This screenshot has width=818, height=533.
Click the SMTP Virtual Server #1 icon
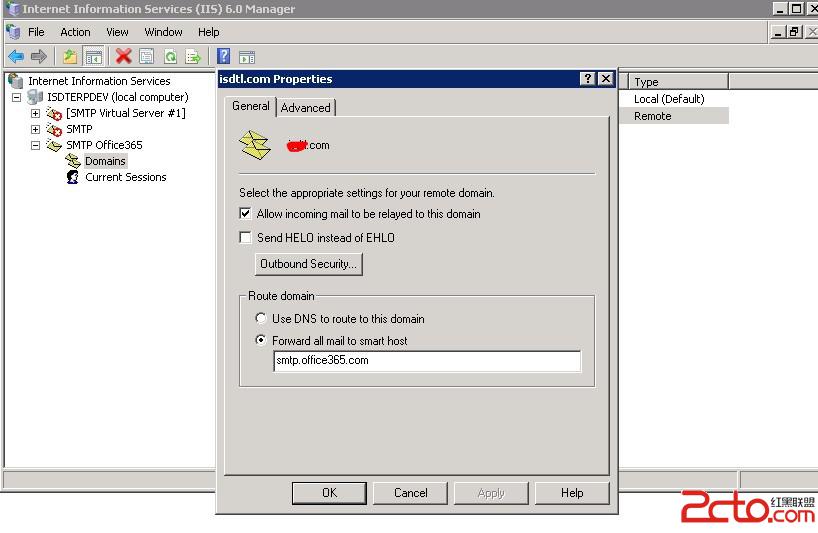[x=54, y=113]
